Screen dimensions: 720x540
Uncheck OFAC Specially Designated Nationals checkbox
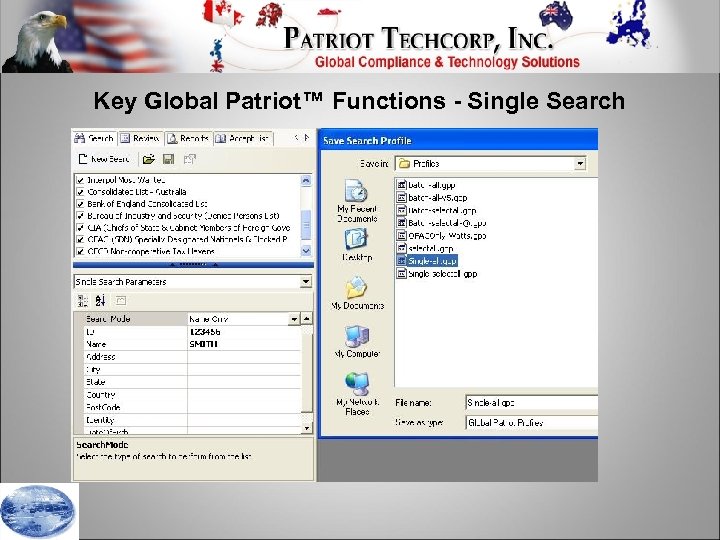80,240
